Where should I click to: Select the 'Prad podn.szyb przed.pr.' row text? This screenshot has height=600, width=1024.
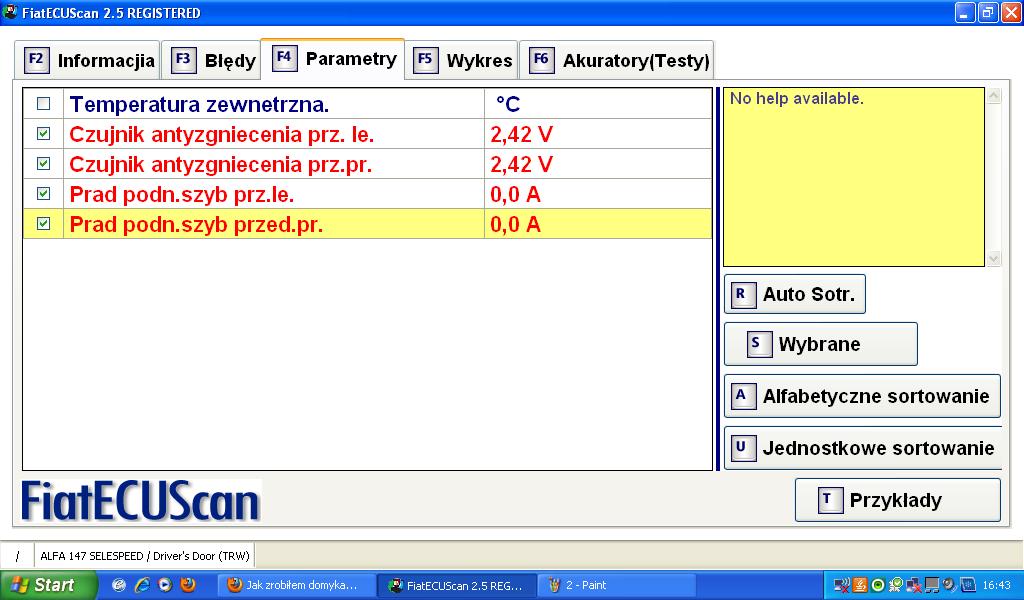[x=196, y=225]
